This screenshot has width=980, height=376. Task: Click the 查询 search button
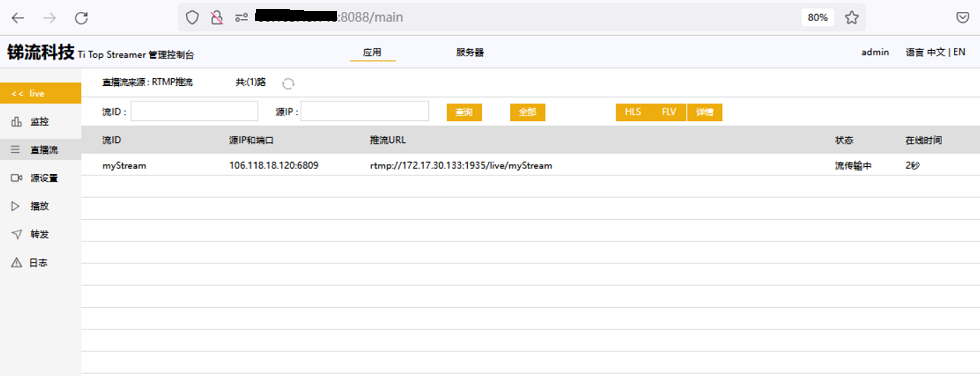[464, 112]
